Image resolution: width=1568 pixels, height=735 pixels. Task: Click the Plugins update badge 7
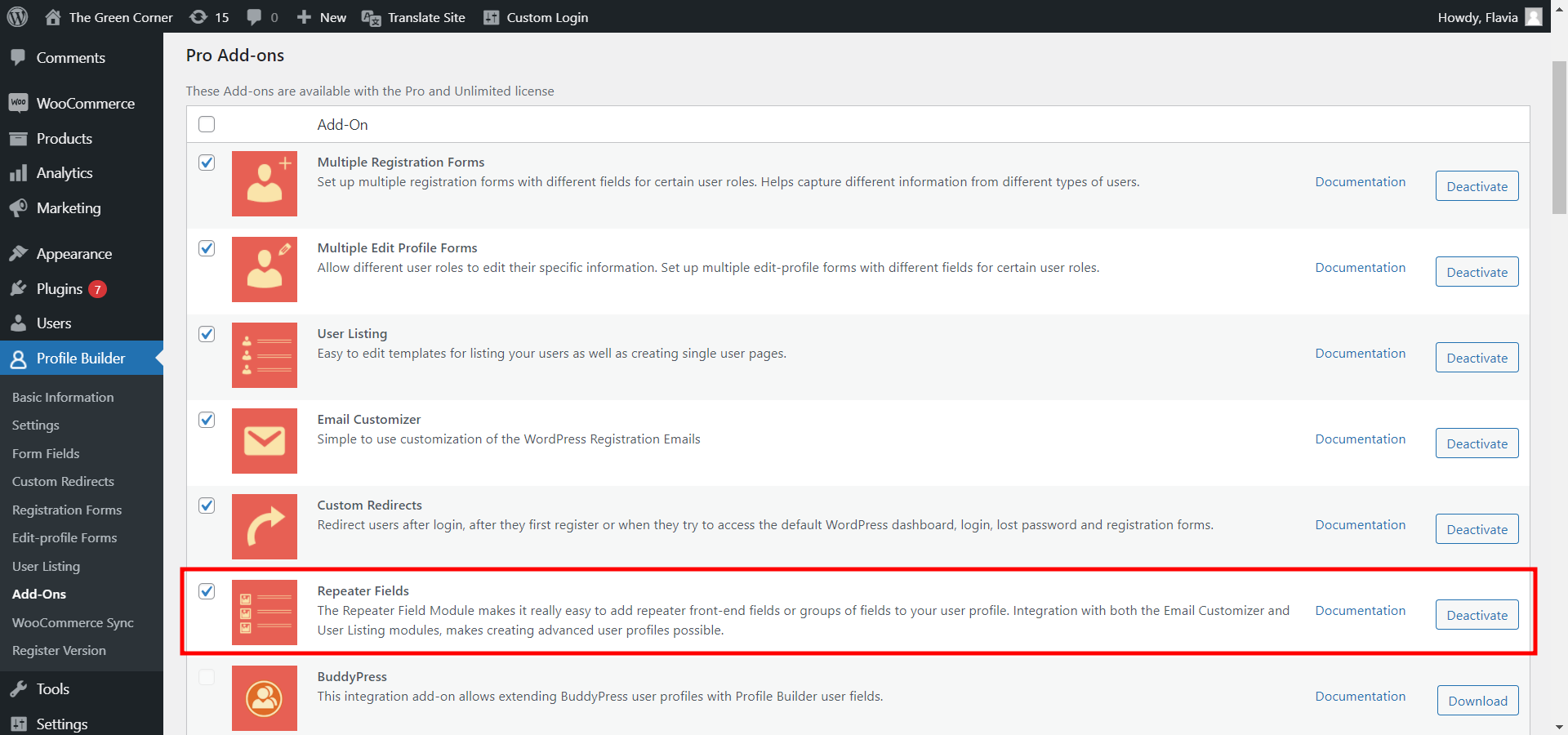tap(97, 289)
